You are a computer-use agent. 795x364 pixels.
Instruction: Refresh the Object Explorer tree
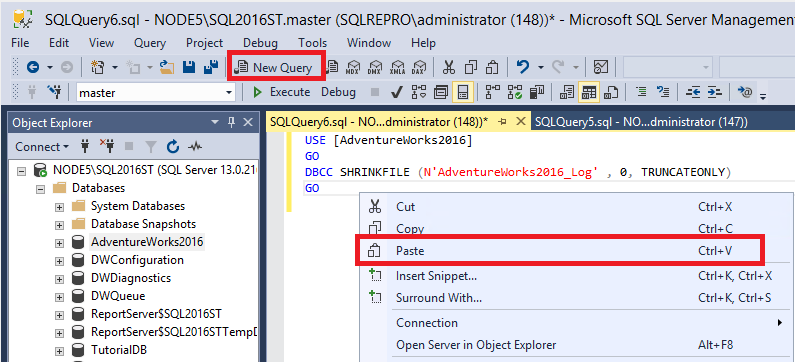click(173, 147)
